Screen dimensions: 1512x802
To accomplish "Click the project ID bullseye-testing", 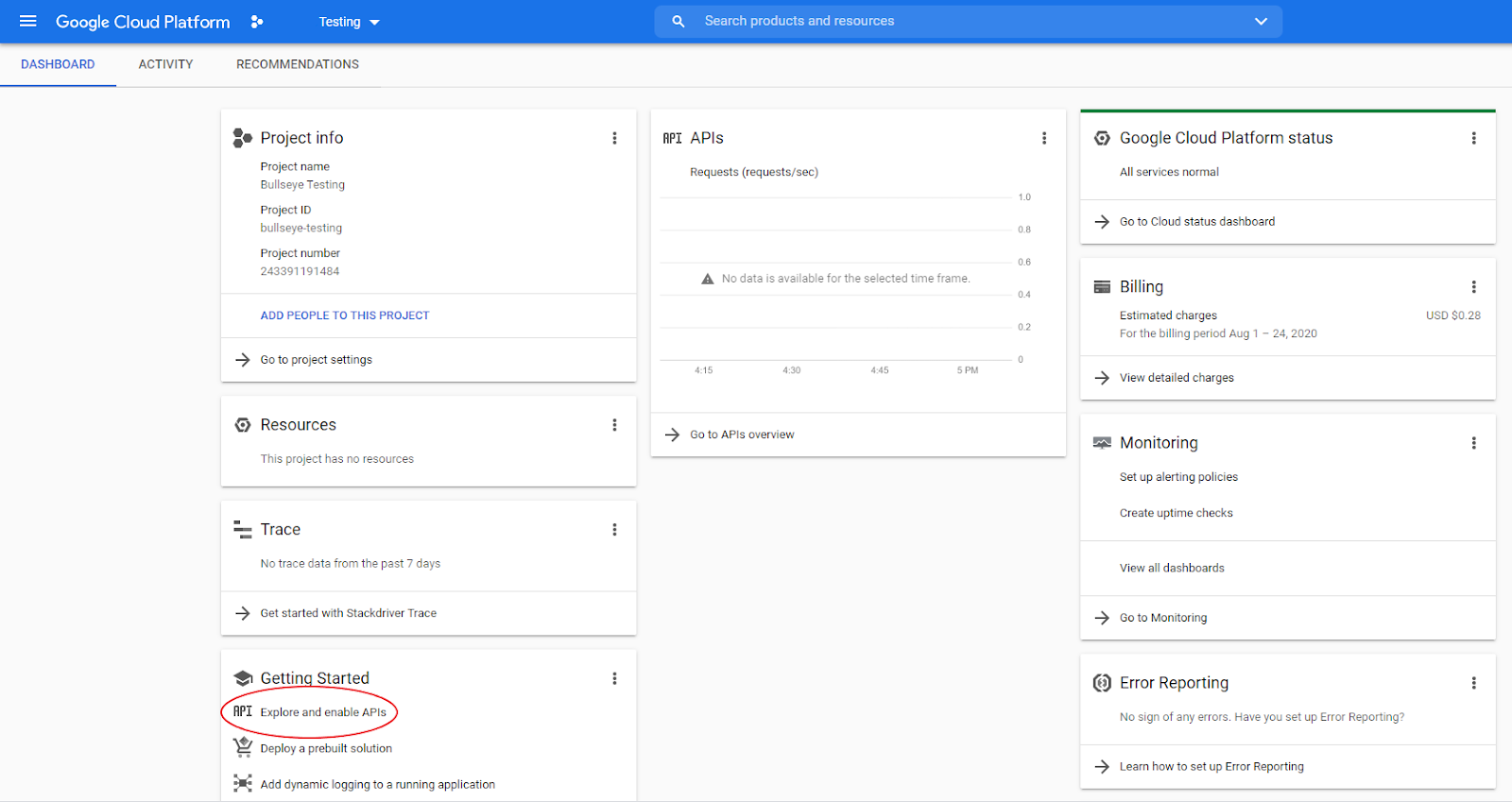I will (301, 228).
